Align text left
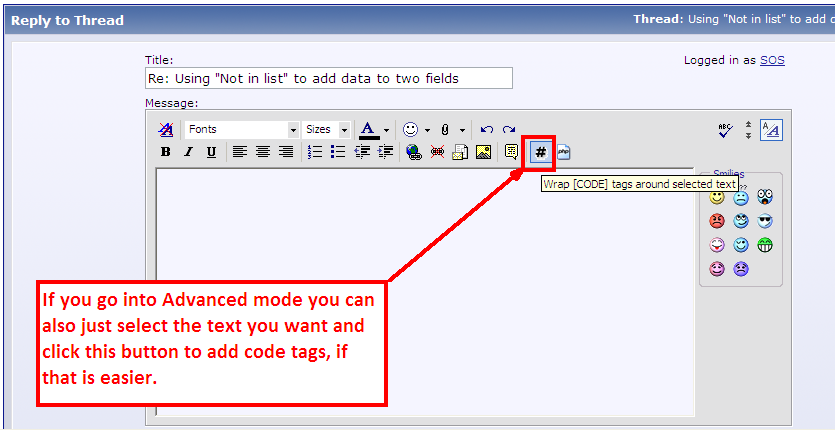 (240, 152)
